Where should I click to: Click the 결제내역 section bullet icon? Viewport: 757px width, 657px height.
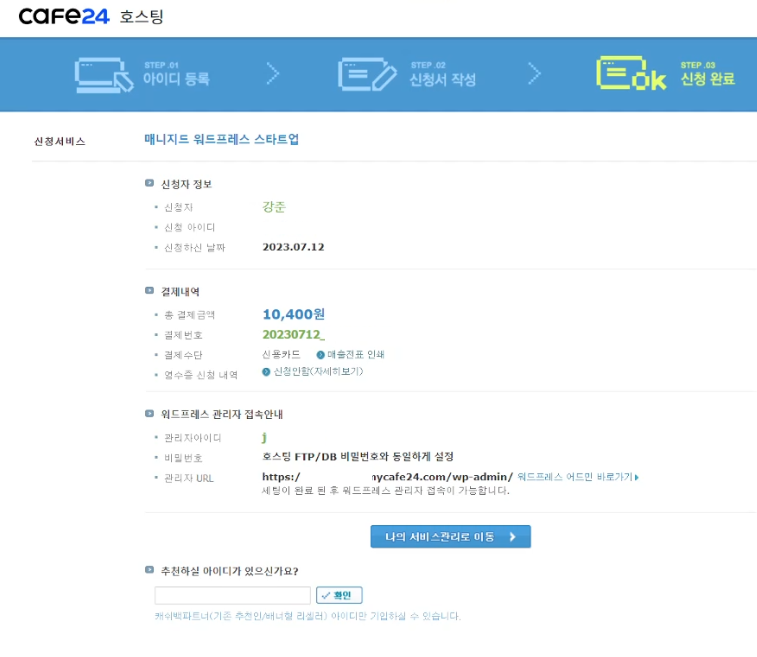(149, 291)
